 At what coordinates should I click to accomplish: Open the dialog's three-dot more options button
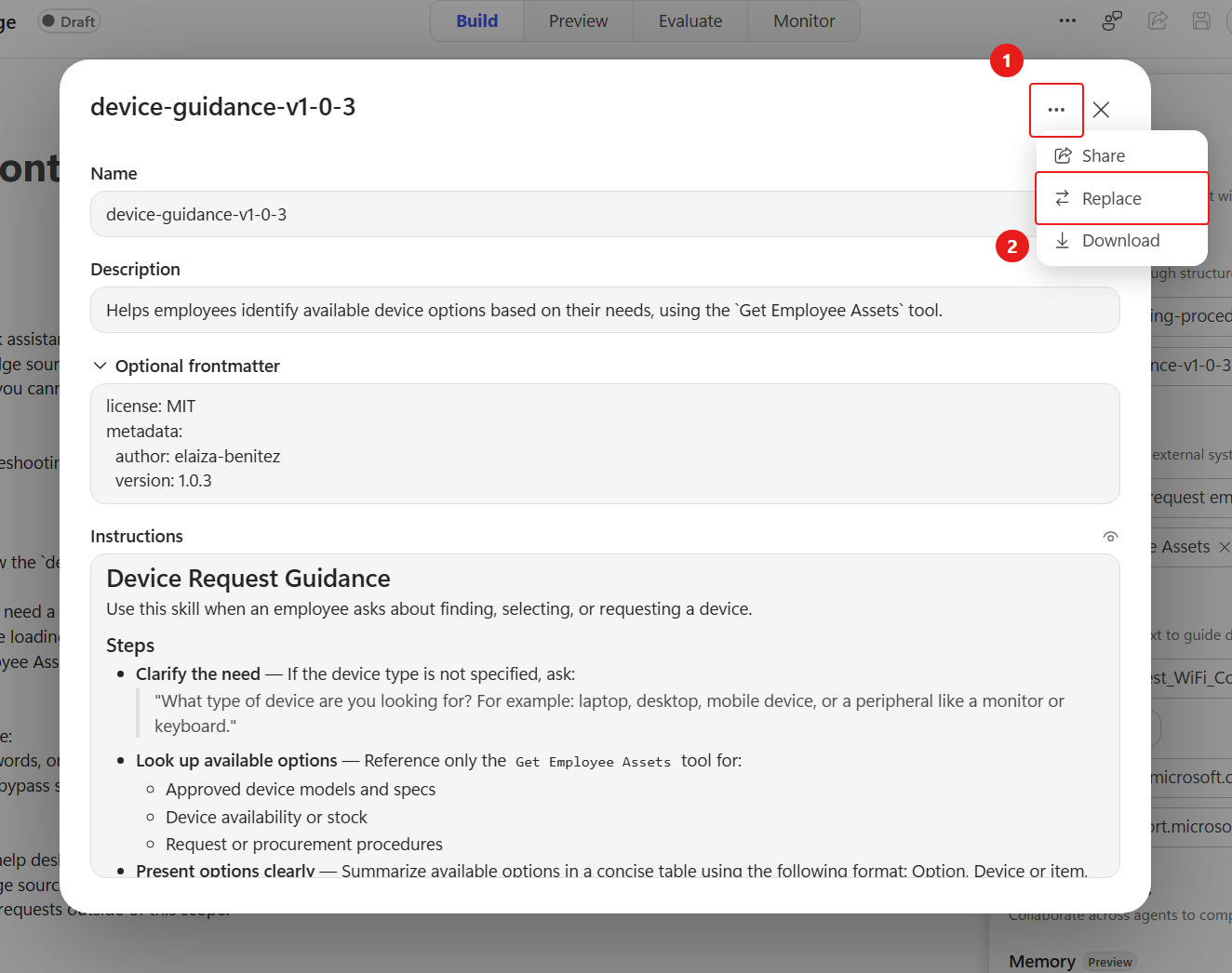coord(1056,110)
